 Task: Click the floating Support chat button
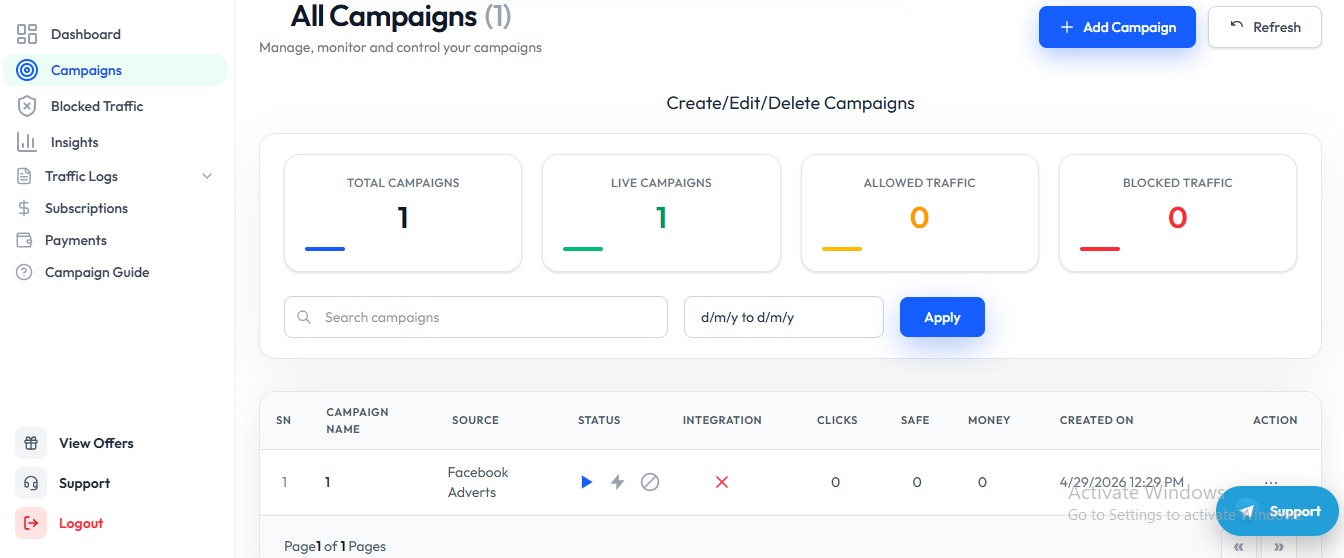pos(1278,511)
